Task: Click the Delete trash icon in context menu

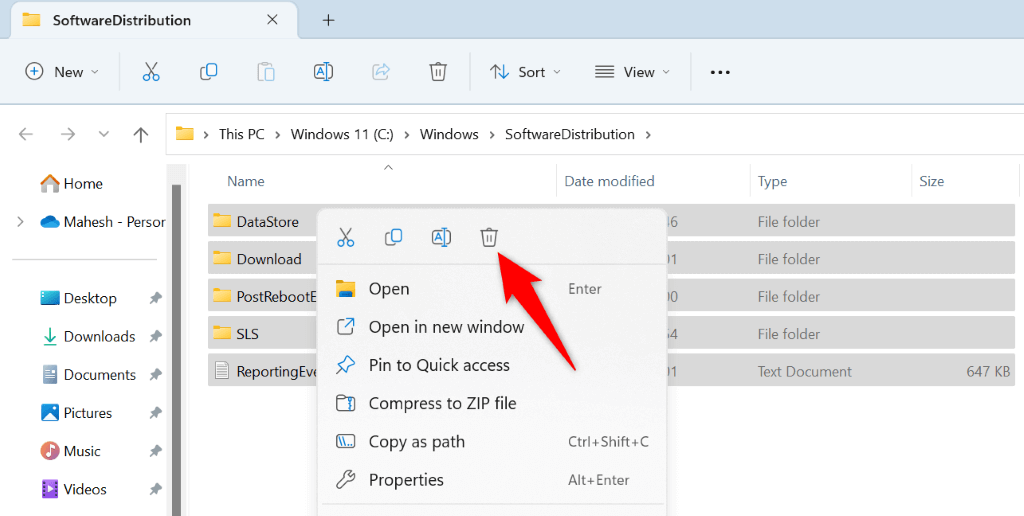Action: (x=489, y=237)
